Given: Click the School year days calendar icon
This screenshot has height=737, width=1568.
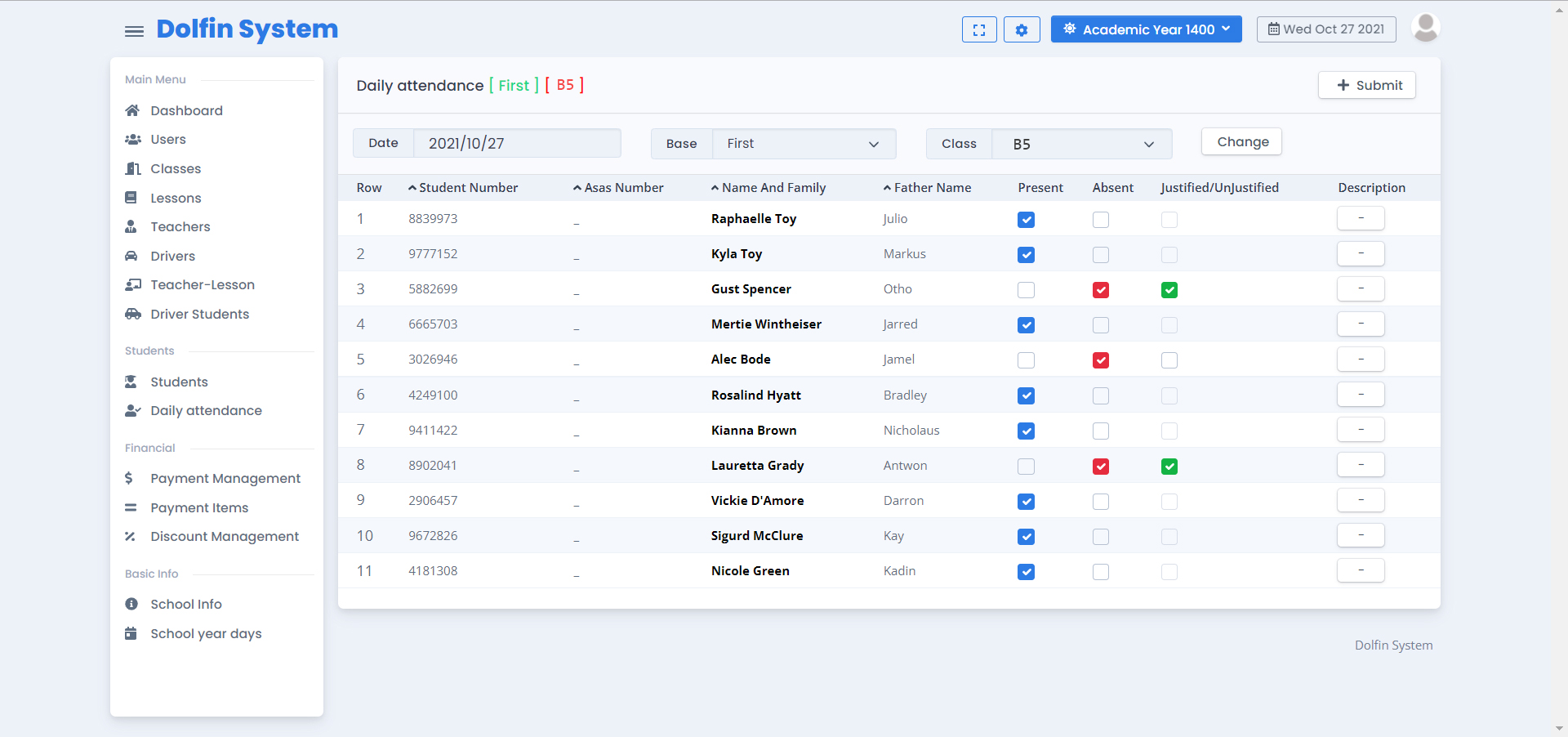Looking at the screenshot, I should click(x=131, y=633).
